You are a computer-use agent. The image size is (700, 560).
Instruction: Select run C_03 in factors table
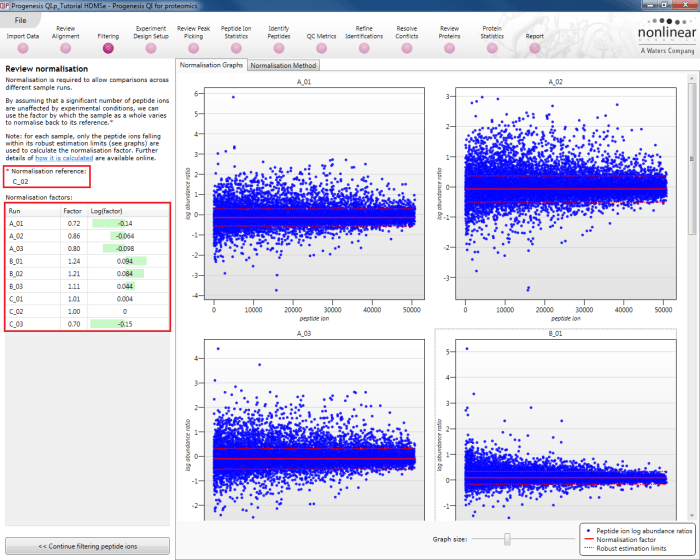tap(88, 324)
